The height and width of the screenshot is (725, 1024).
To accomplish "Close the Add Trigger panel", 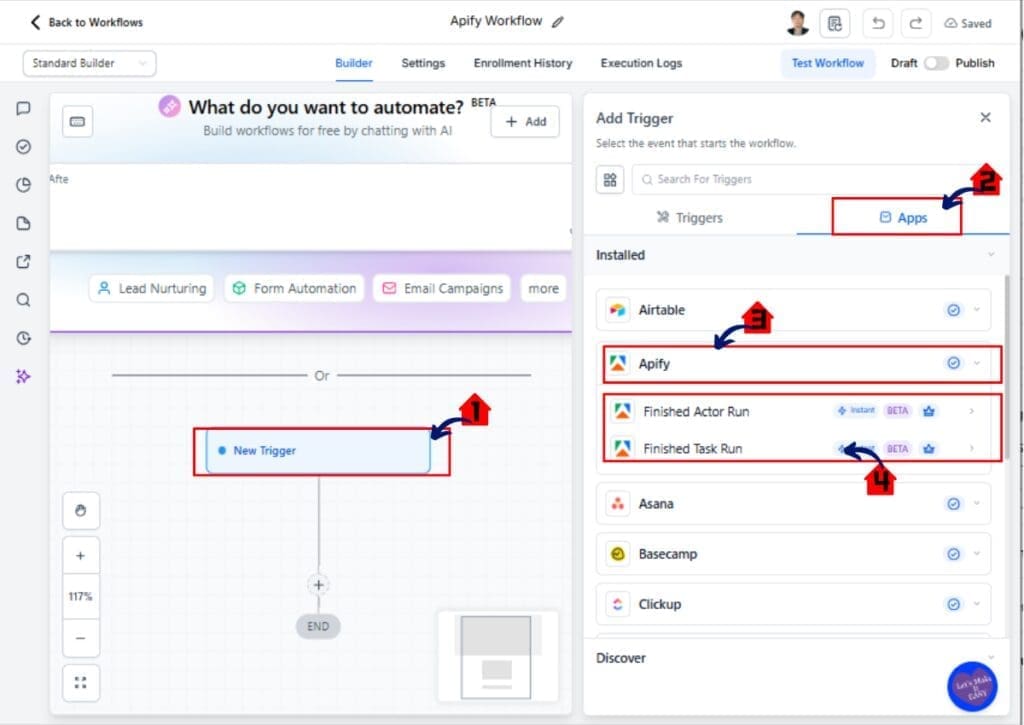I will pos(985,118).
